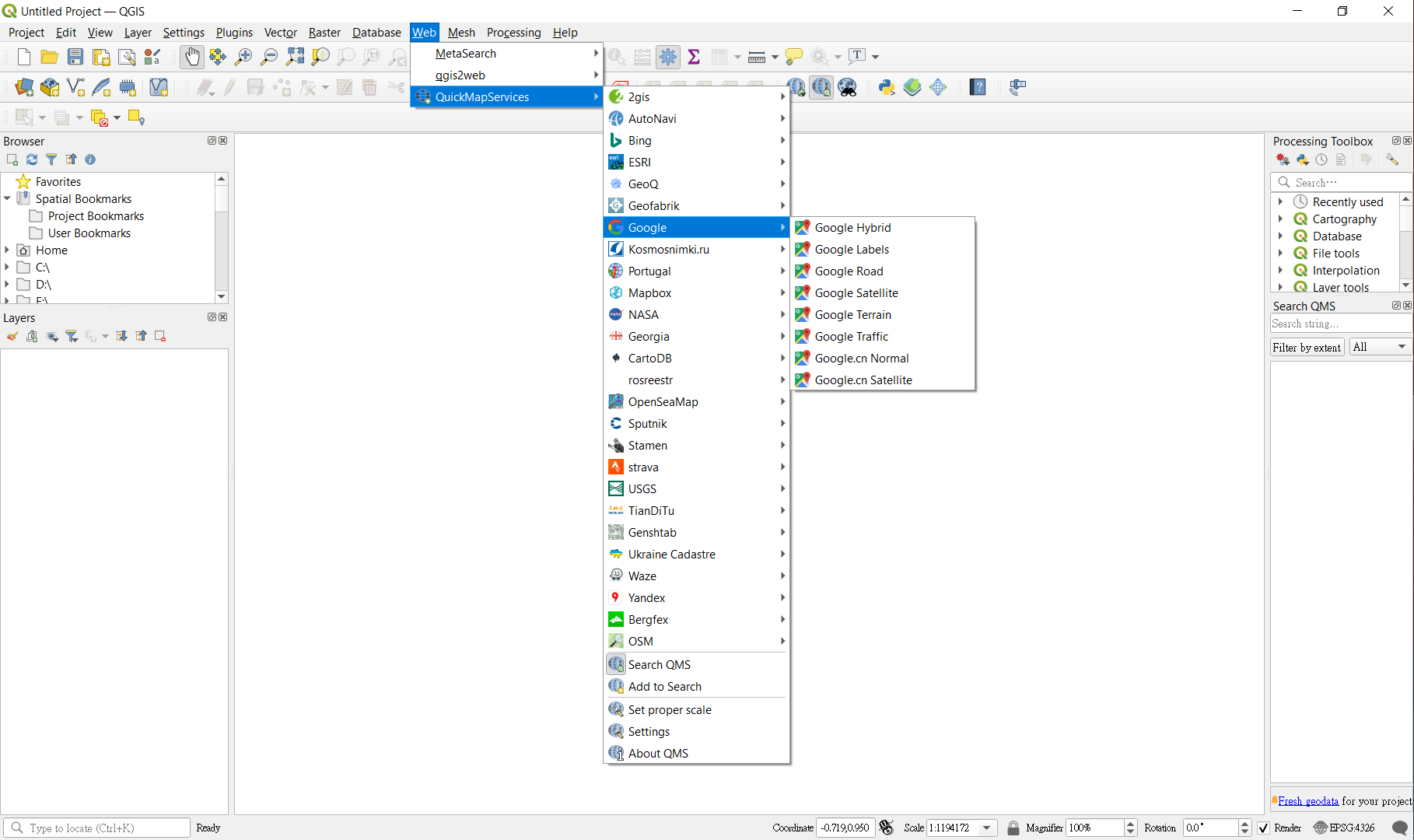
Task: Click the Fresh geodata link
Action: click(1308, 801)
